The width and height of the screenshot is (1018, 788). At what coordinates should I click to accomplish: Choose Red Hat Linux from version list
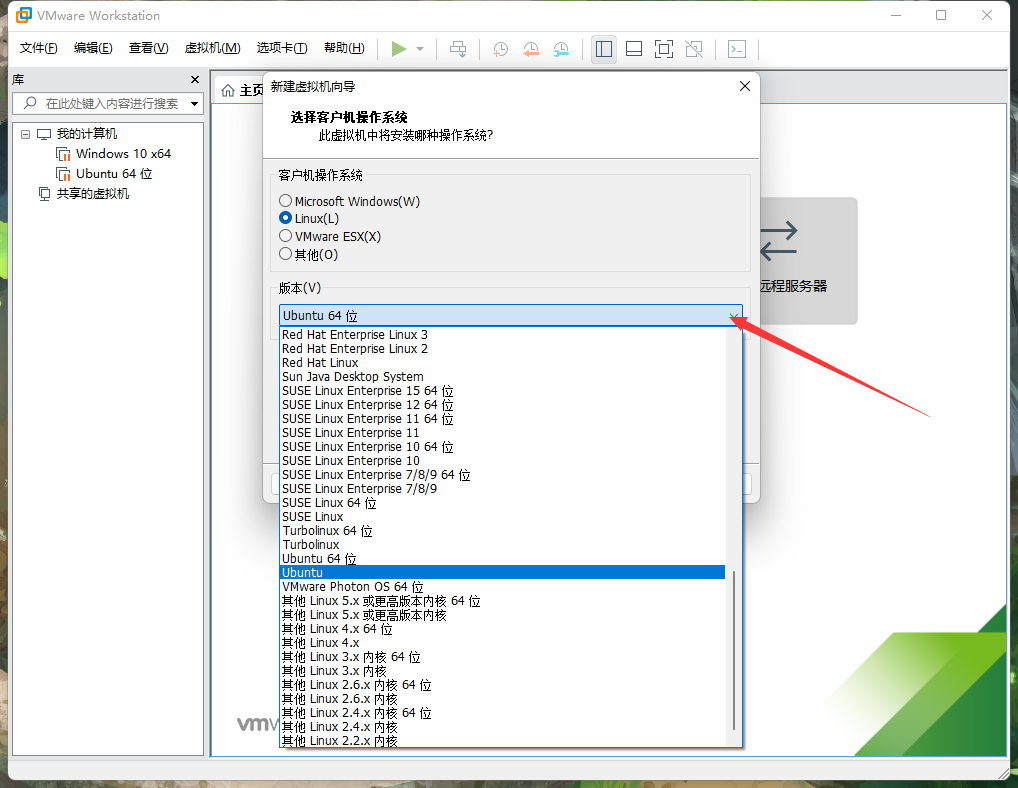(503, 363)
